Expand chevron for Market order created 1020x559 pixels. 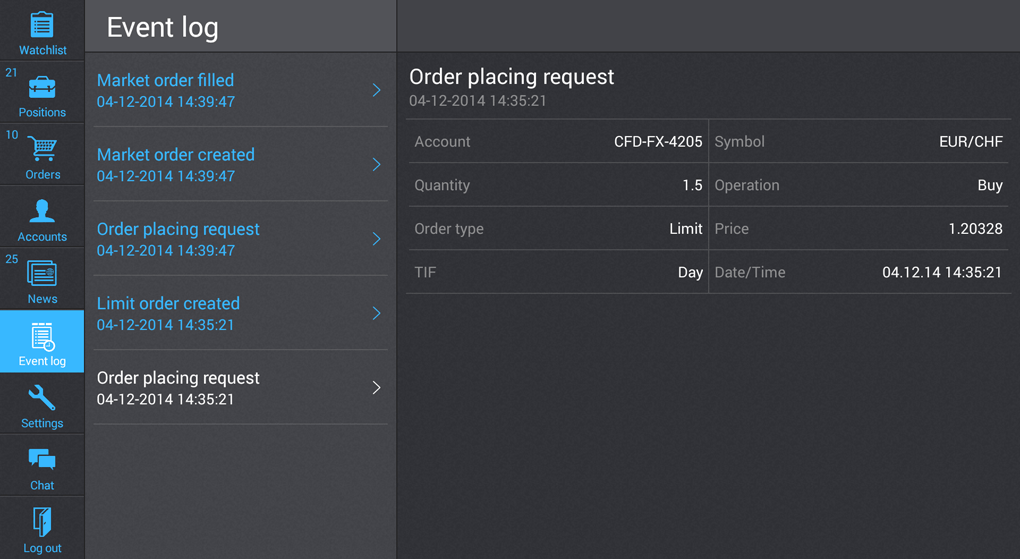pos(376,164)
